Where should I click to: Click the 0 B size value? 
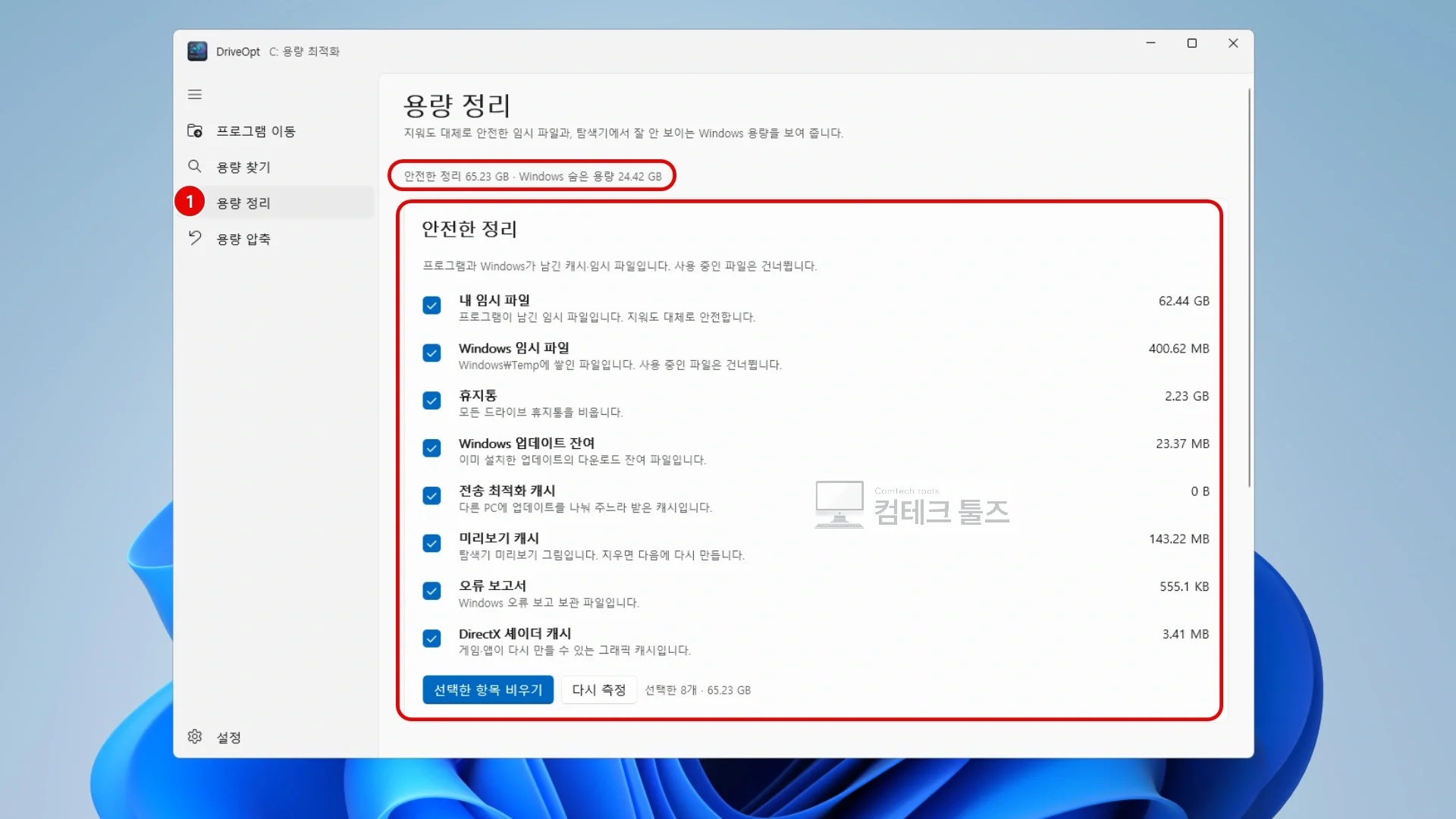pyautogui.click(x=1200, y=491)
